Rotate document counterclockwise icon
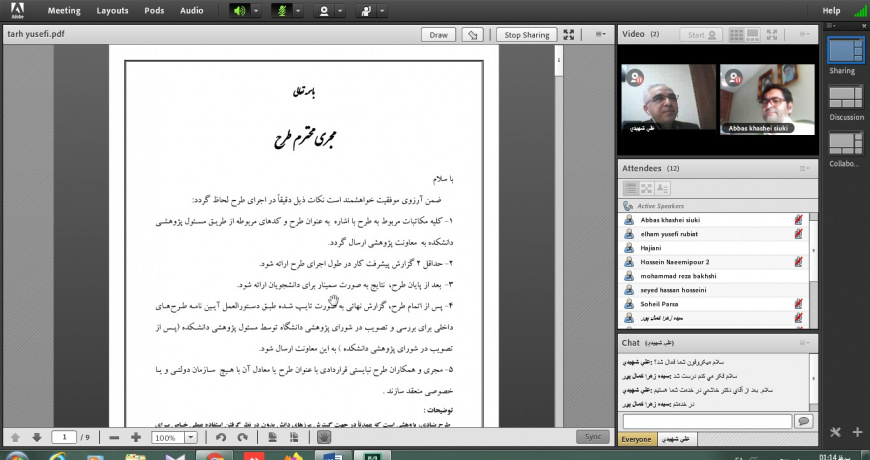The height and width of the screenshot is (460, 870). pos(221,438)
